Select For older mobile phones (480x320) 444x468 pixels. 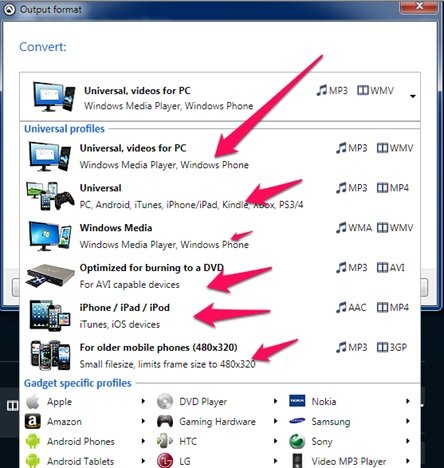tap(220, 356)
